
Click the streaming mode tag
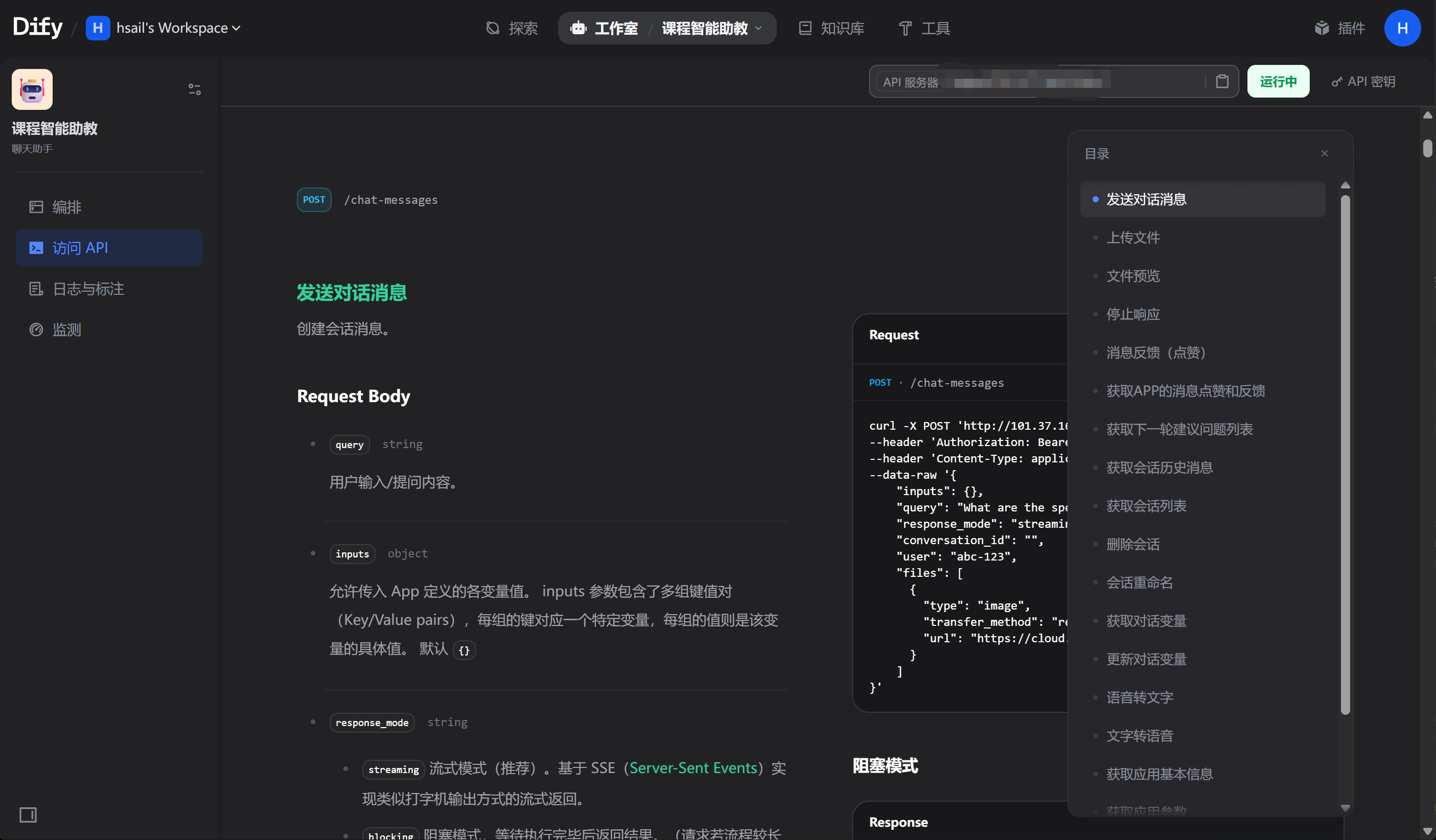point(393,769)
